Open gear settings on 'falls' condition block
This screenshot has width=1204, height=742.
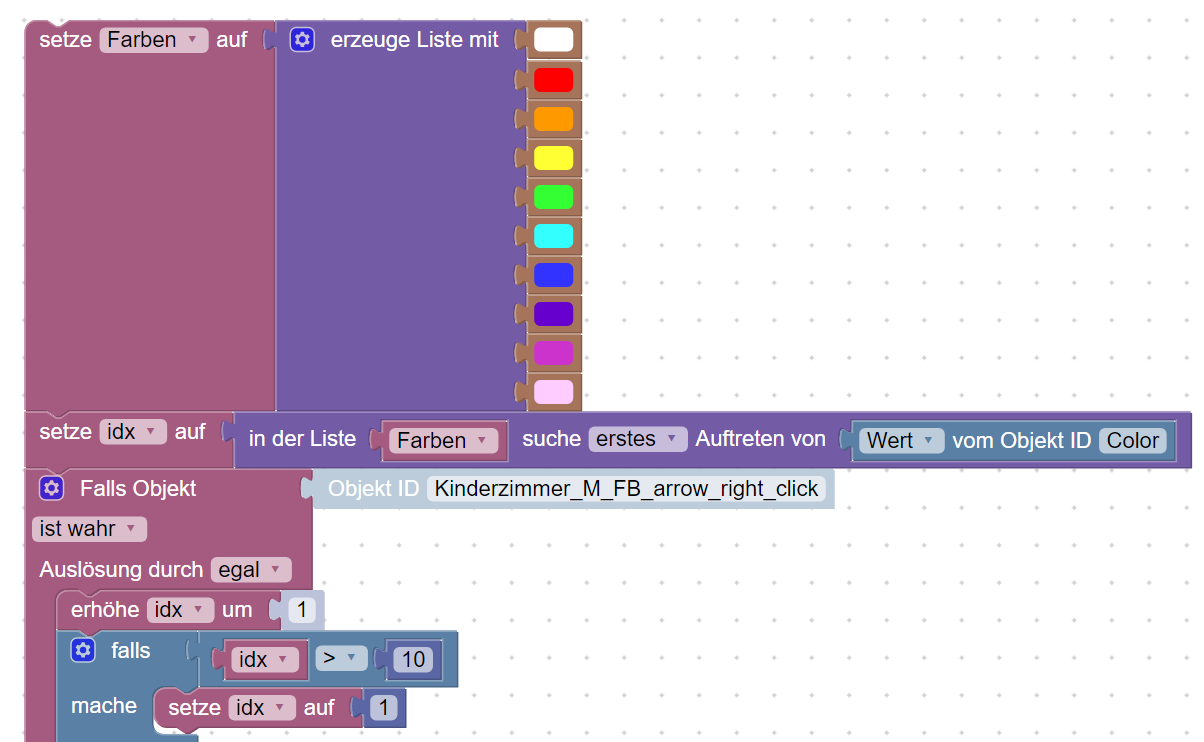83,651
